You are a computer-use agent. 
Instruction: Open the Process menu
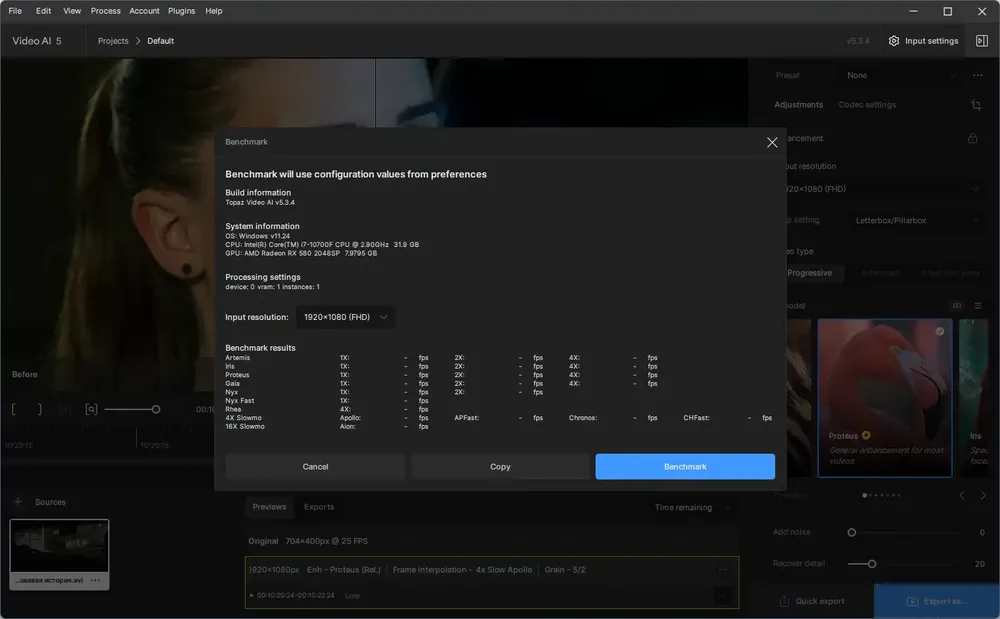pyautogui.click(x=105, y=11)
